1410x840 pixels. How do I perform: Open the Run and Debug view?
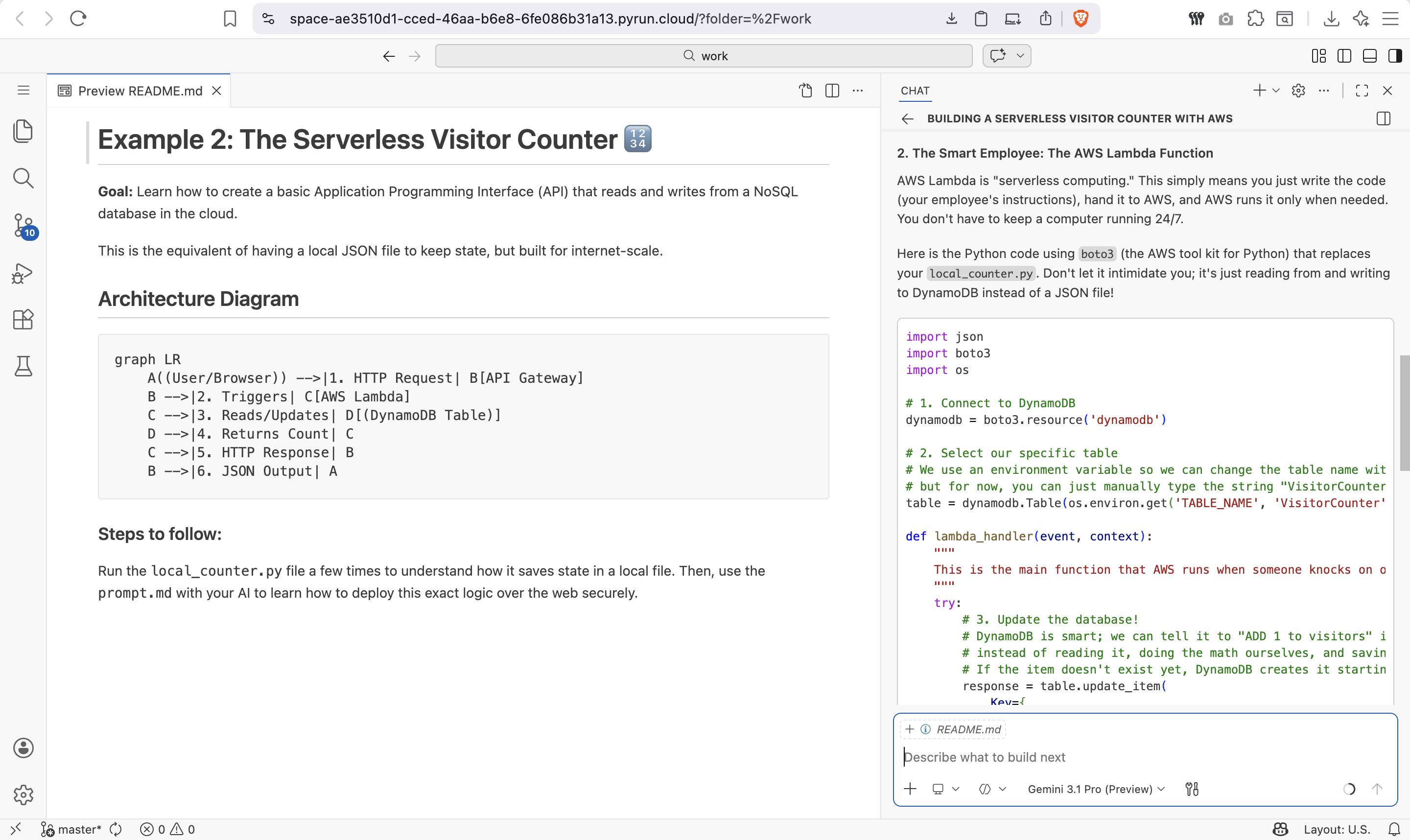pos(23,274)
